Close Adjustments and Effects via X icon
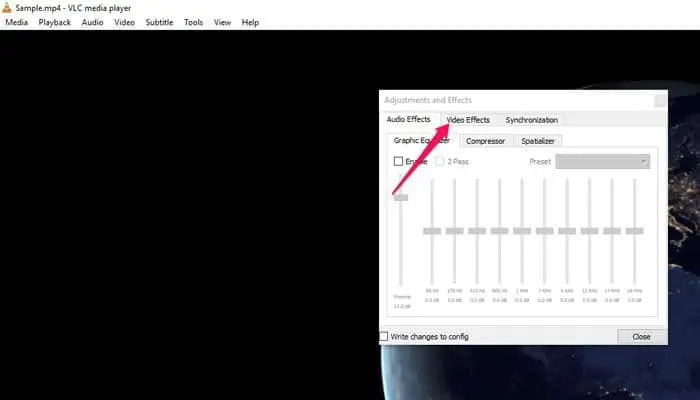The width and height of the screenshot is (700, 400). coord(659,100)
